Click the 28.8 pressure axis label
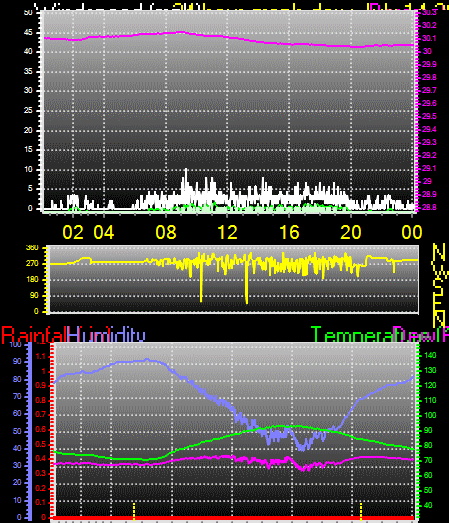The image size is (449, 523). (429, 207)
